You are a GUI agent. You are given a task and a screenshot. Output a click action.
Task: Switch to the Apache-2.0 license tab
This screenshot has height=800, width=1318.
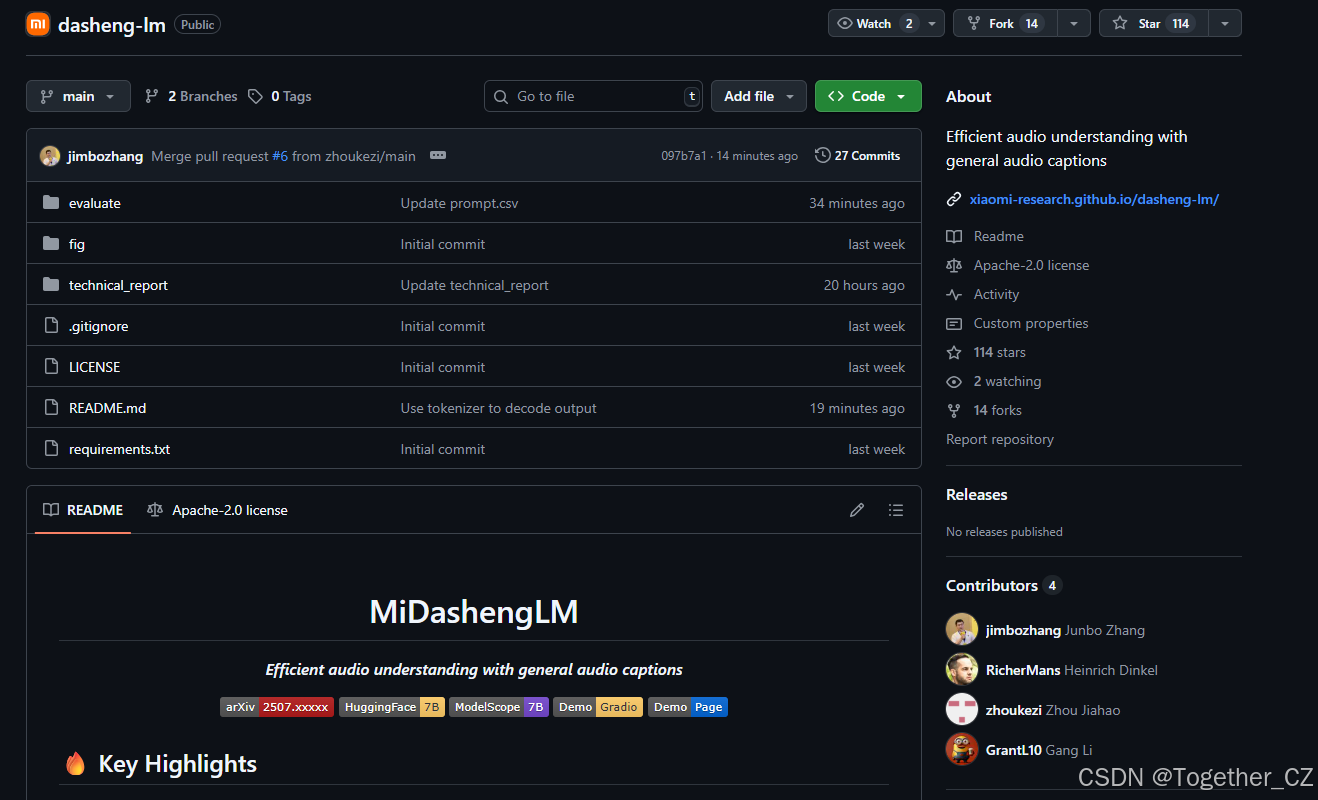[217, 510]
